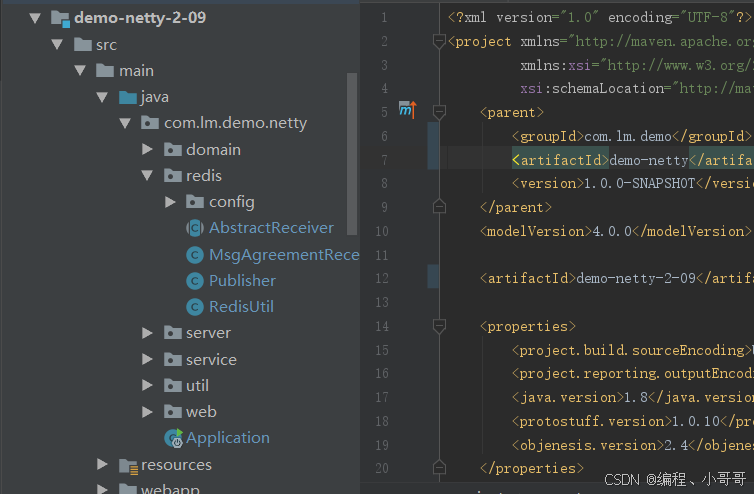Image resolution: width=754 pixels, height=494 pixels.
Task: Click the RedisUtil class icon
Action: coord(195,307)
